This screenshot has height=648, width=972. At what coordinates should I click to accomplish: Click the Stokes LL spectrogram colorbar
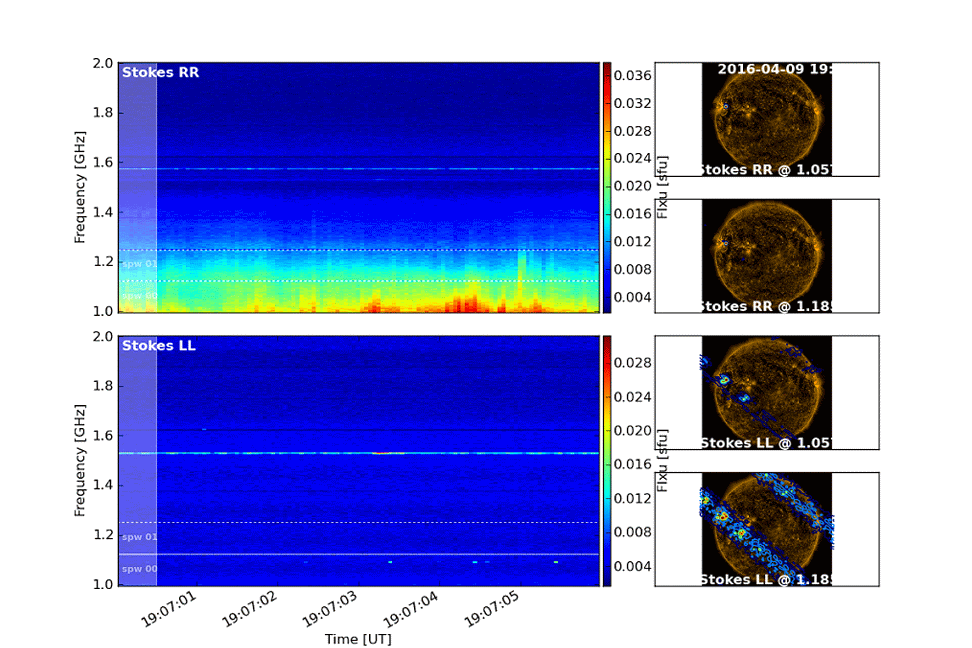(606, 460)
